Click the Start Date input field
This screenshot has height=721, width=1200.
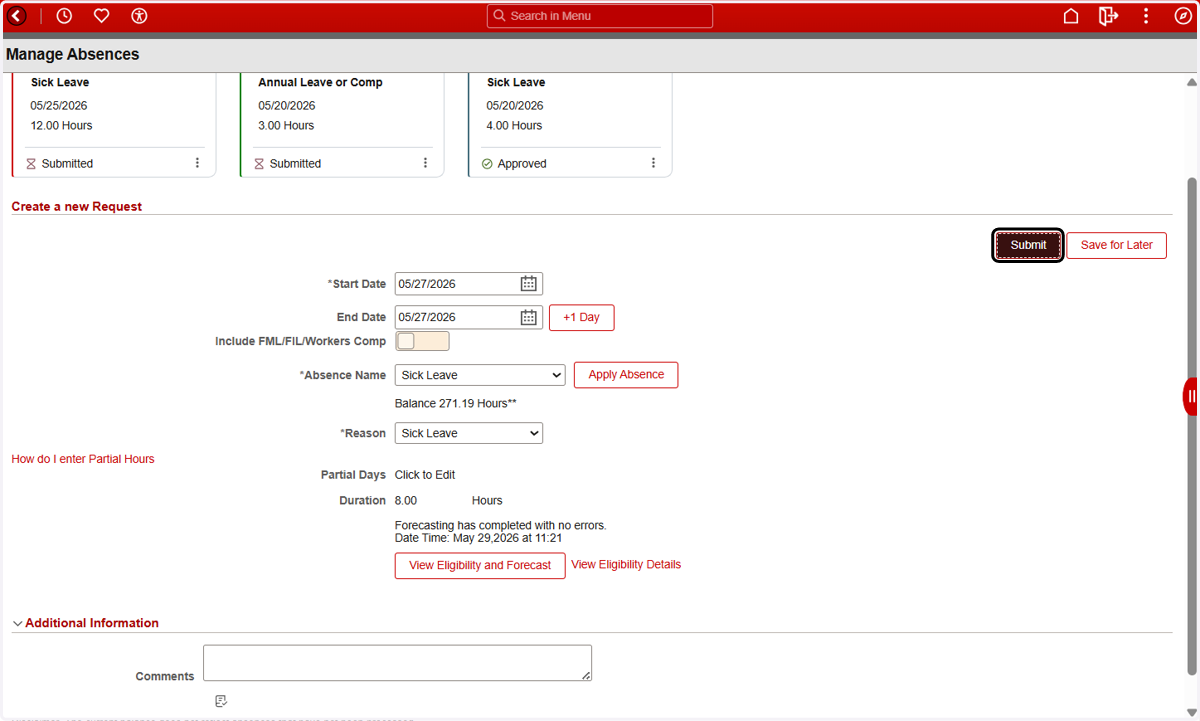pos(456,284)
